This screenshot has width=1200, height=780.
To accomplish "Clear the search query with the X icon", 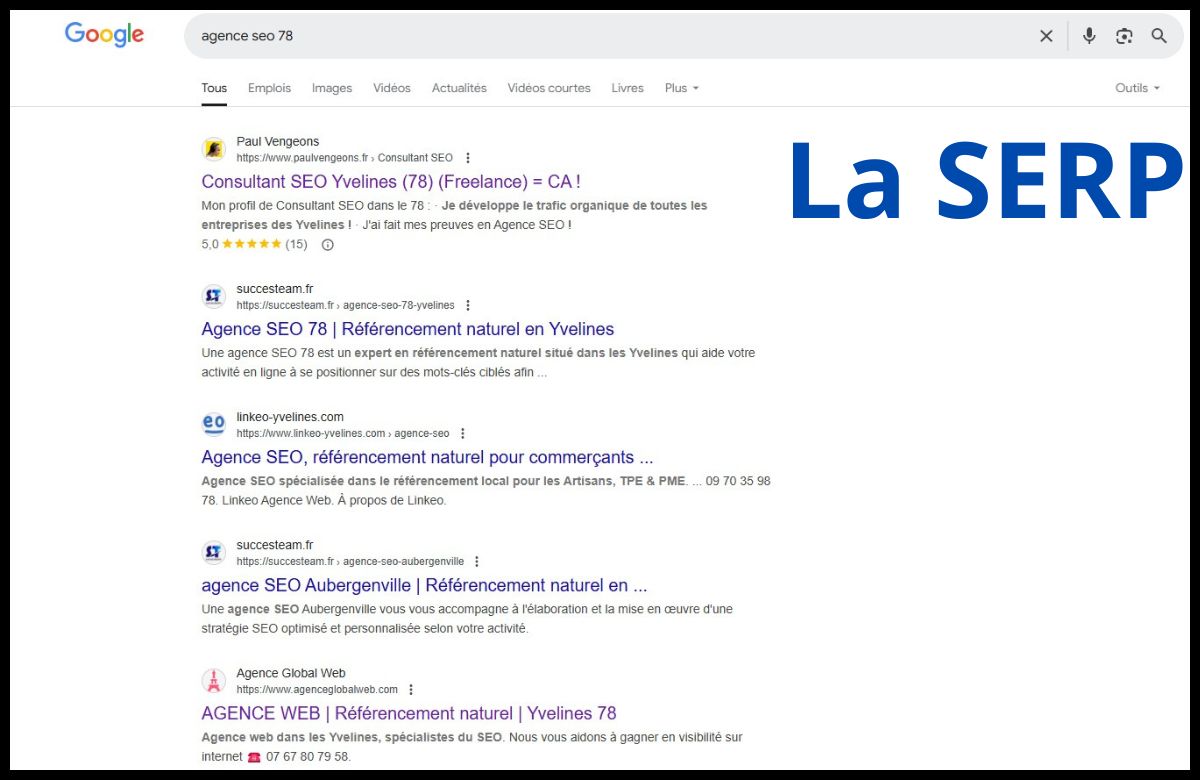I will (x=1046, y=36).
